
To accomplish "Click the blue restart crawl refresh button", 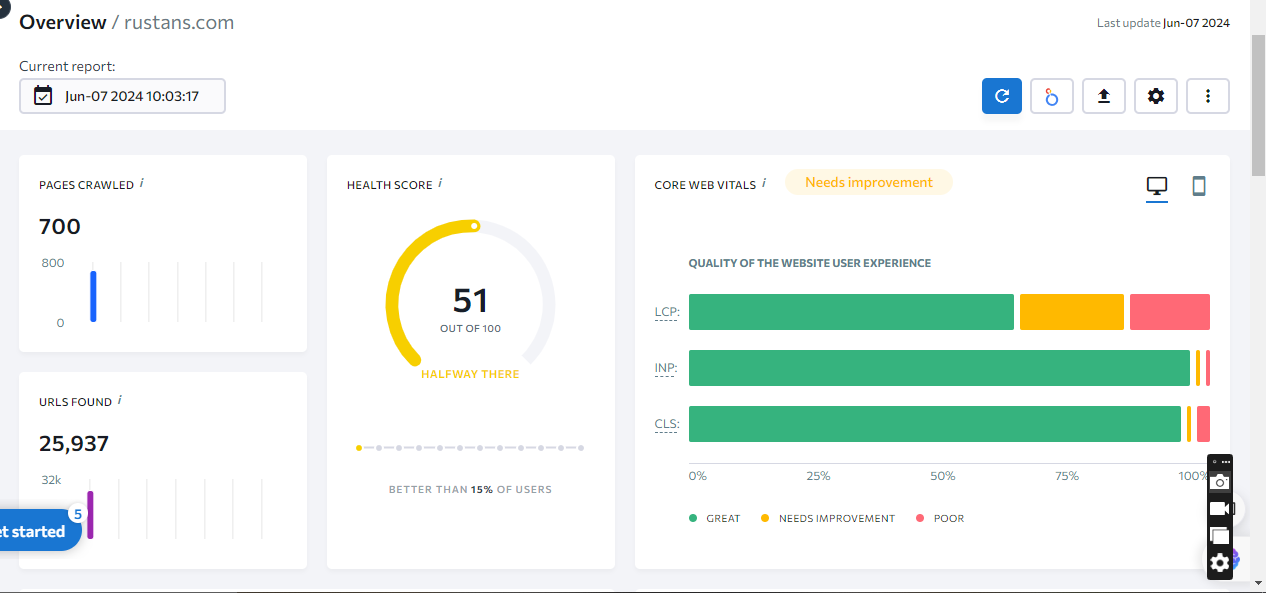I will click(x=1002, y=96).
